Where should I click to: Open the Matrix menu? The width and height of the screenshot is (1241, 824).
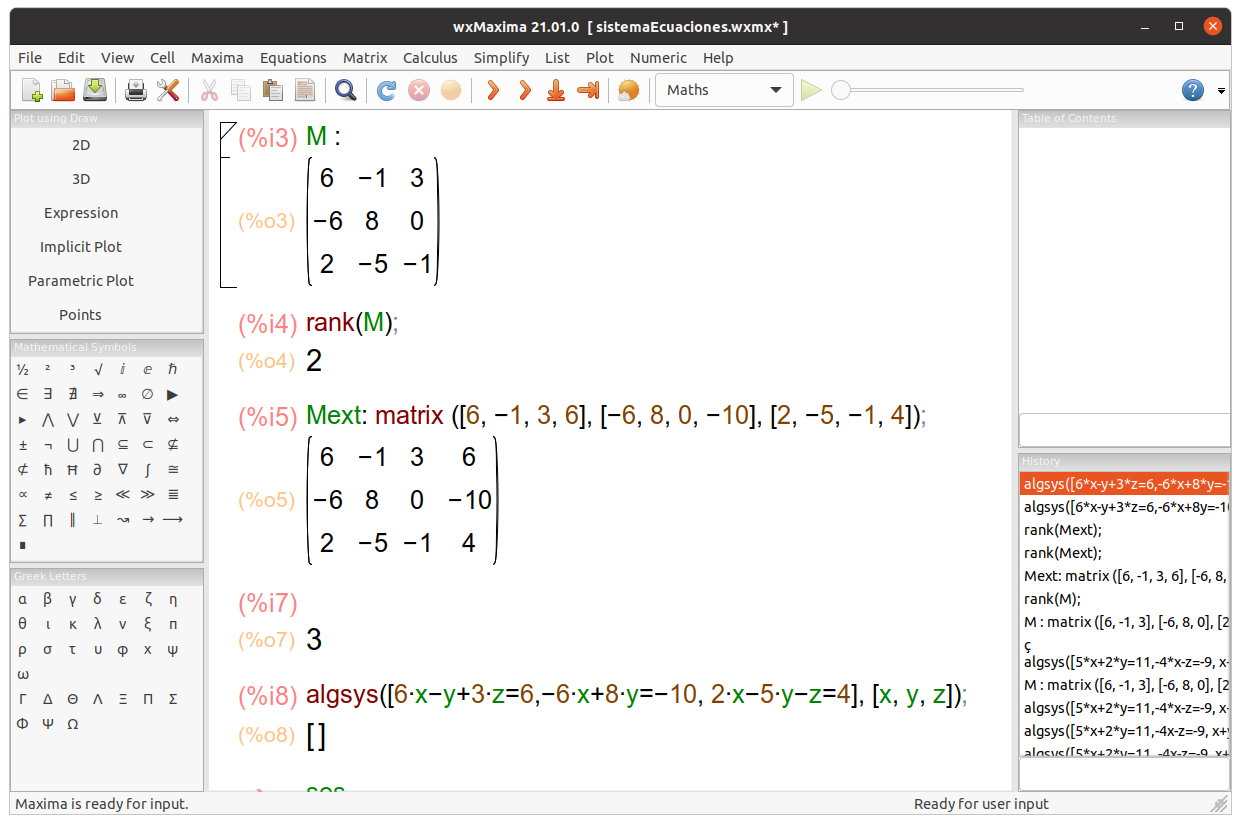365,57
